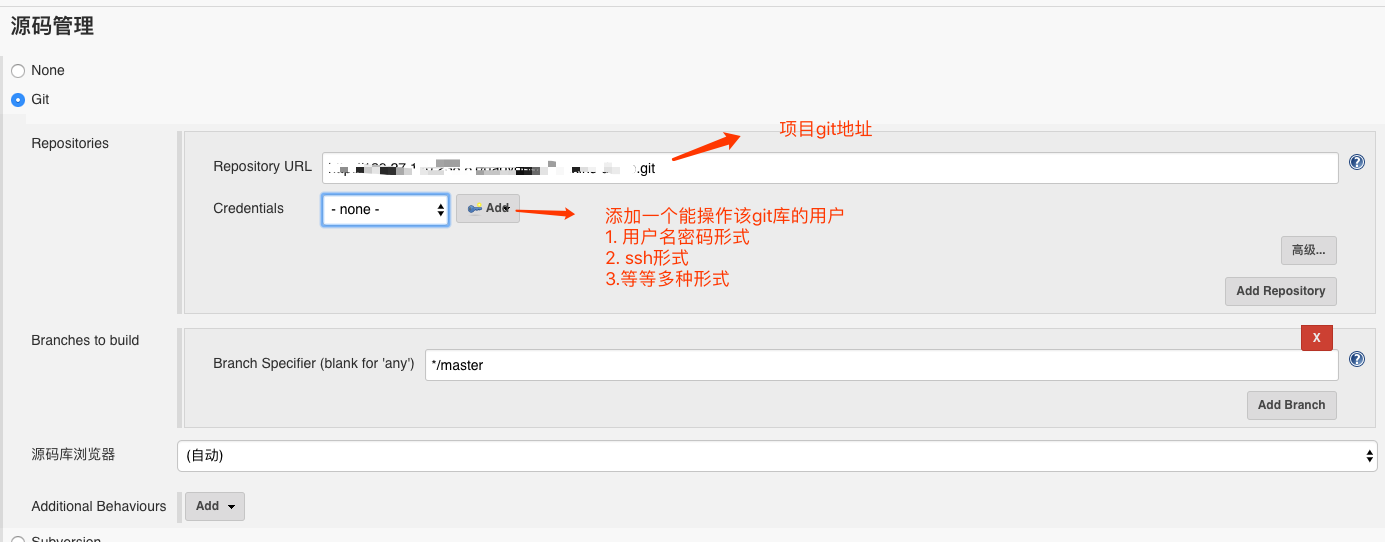Click the Add Branch button
1385x542 pixels.
[1291, 405]
